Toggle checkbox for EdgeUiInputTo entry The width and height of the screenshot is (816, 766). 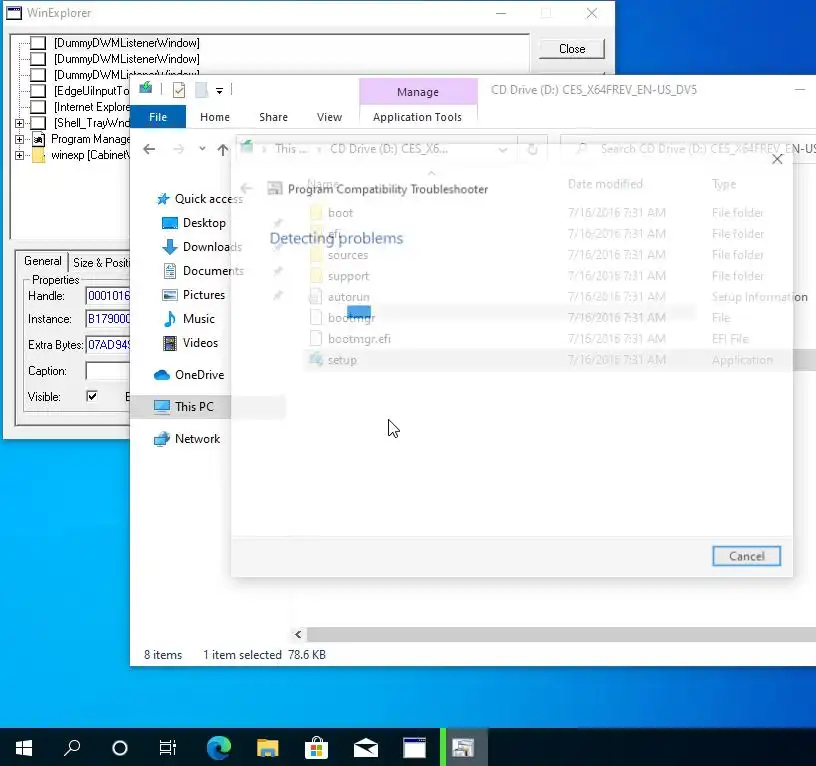[x=38, y=91]
